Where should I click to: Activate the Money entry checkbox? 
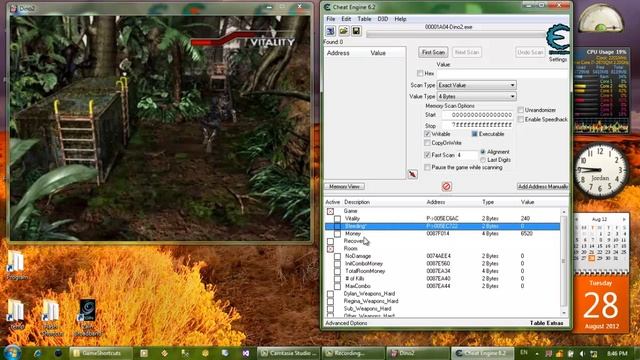(x=337, y=234)
